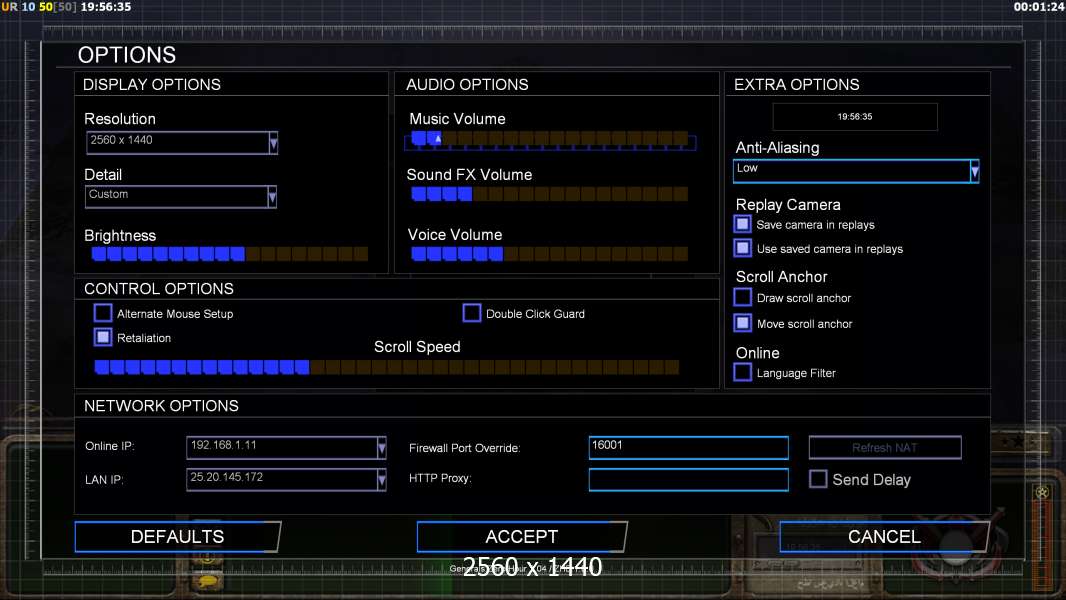Toggle Move scroll anchor checkbox

[x=742, y=323]
